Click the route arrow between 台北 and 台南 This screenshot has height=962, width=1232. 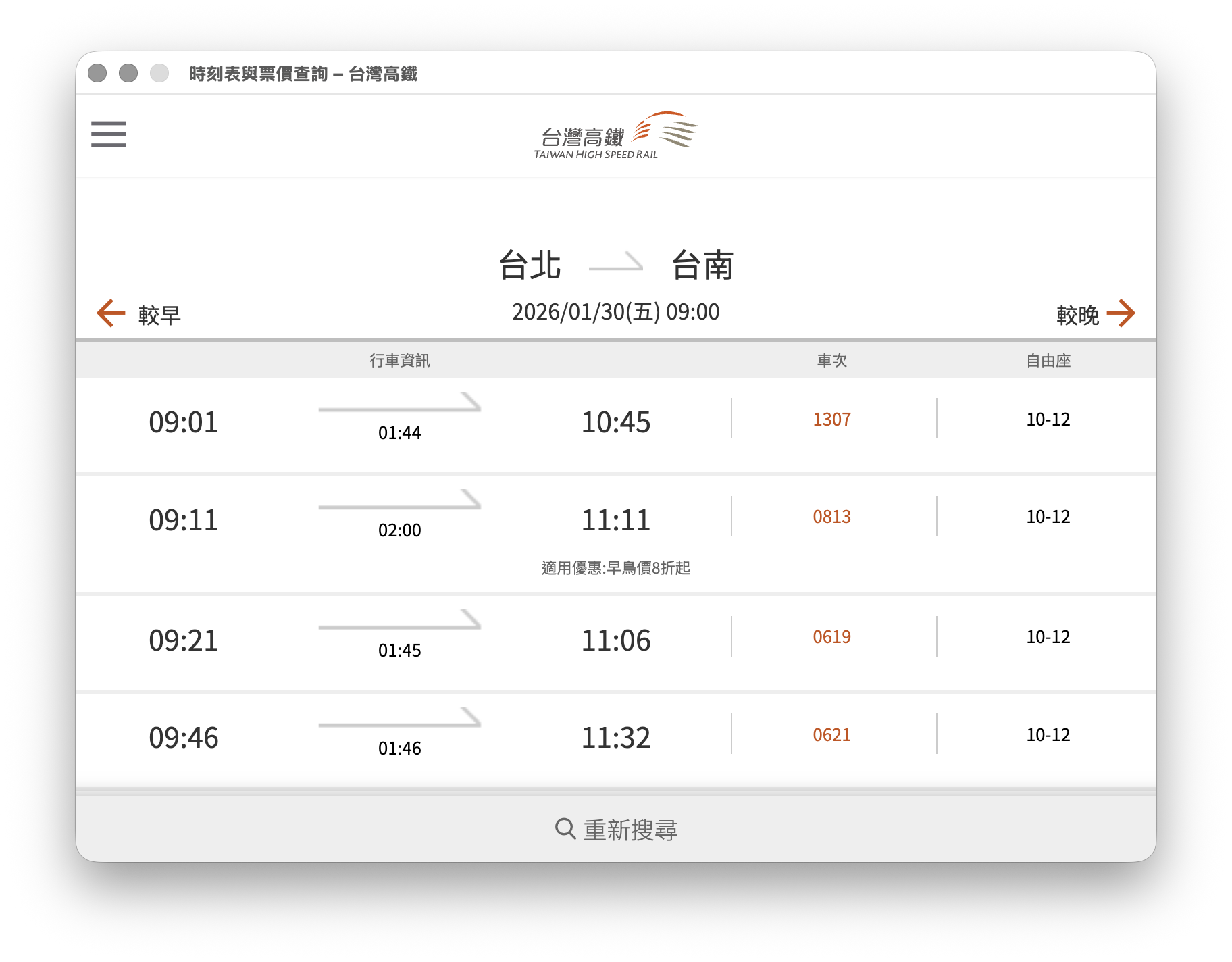(x=615, y=263)
